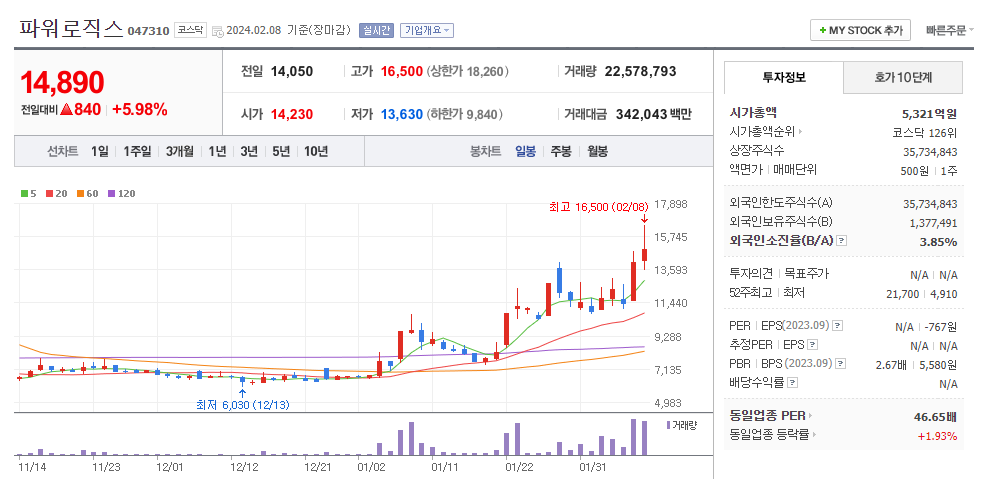Click the 저가 value 13,630
The image size is (983, 479).
click(401, 115)
